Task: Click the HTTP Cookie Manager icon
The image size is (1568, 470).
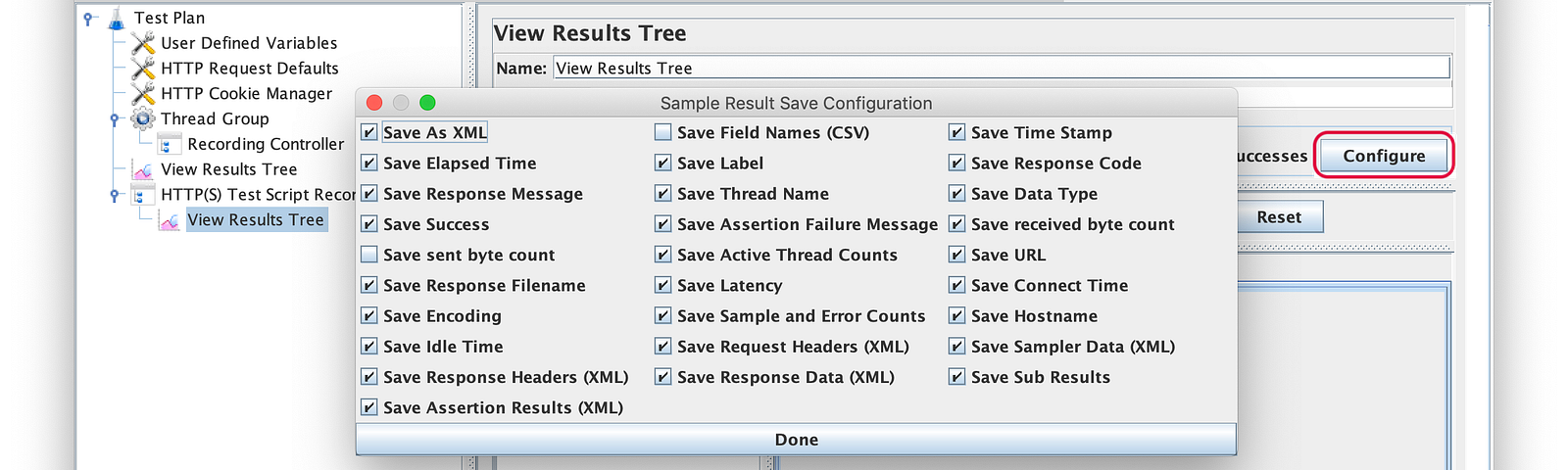Action: (143, 94)
